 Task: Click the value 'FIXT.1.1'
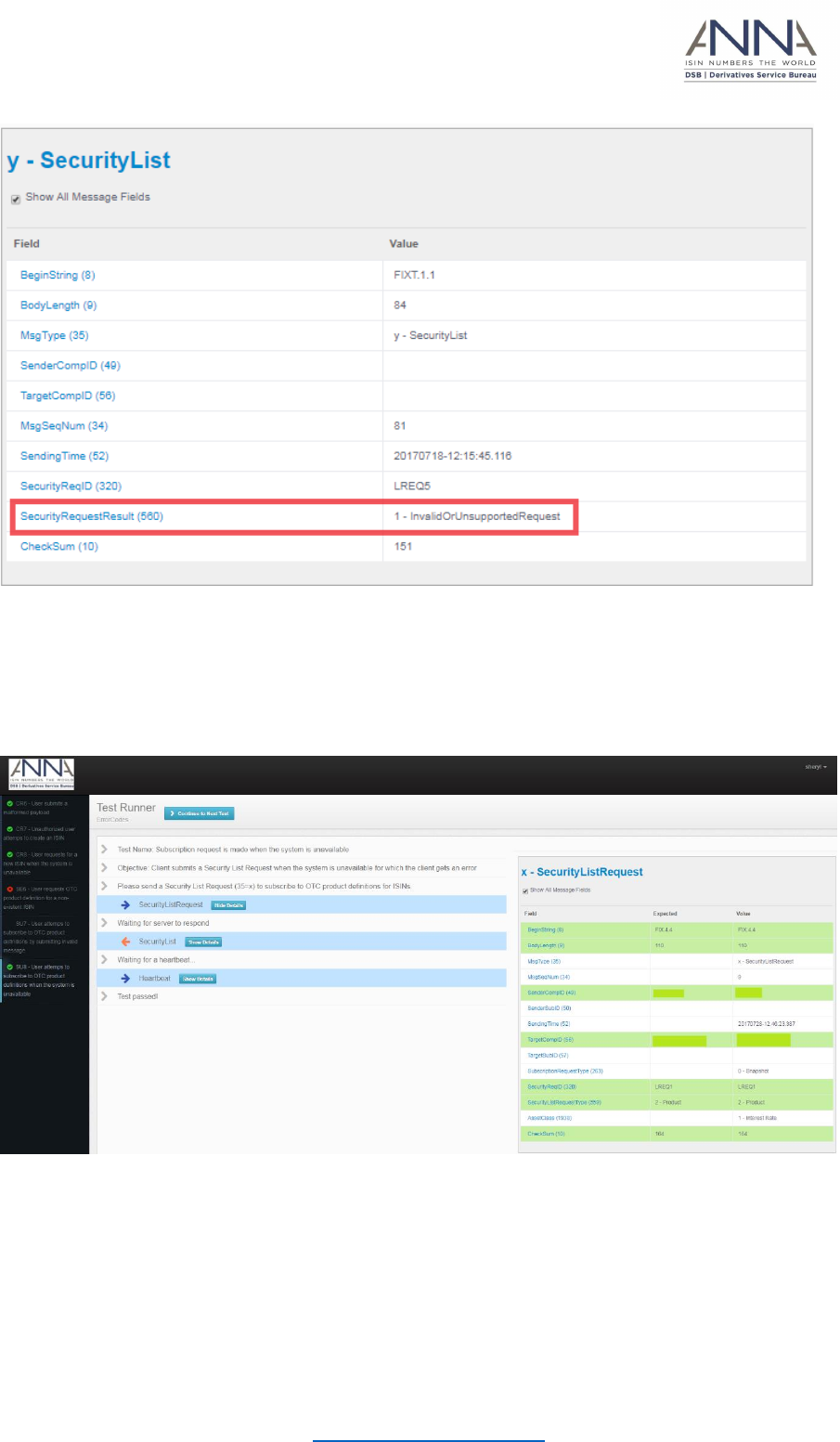coord(415,275)
